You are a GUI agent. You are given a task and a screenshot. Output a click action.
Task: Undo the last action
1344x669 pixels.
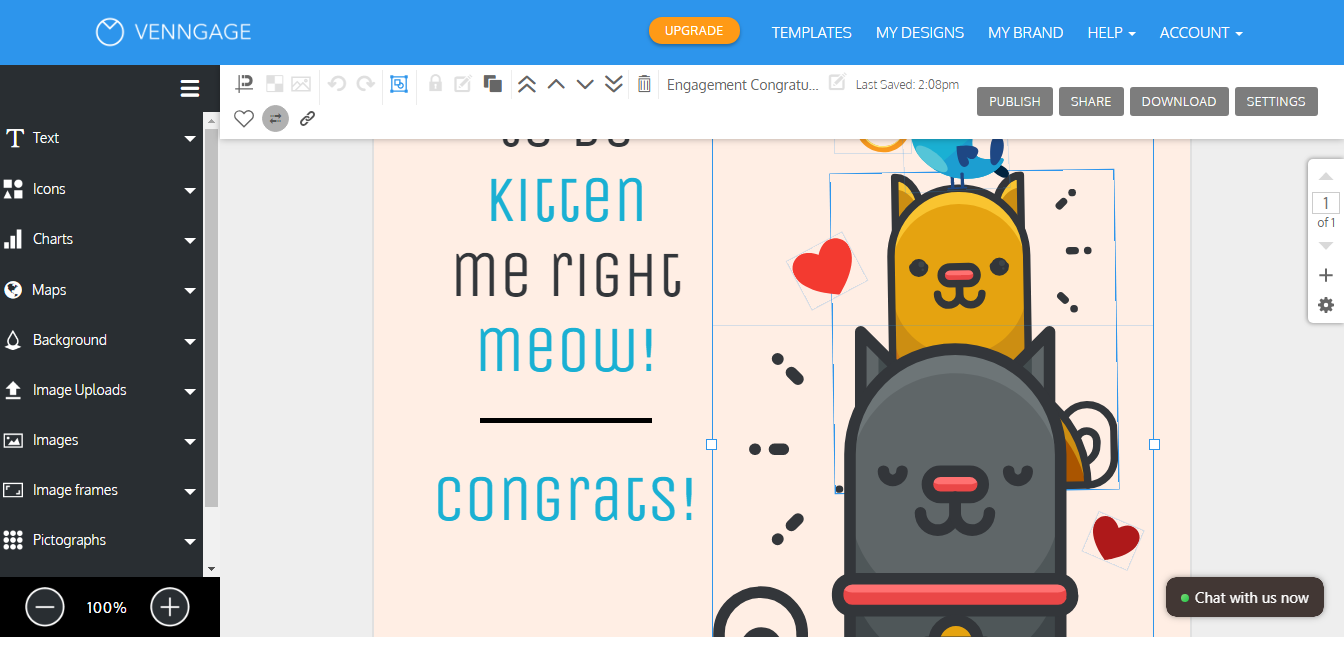tap(337, 84)
